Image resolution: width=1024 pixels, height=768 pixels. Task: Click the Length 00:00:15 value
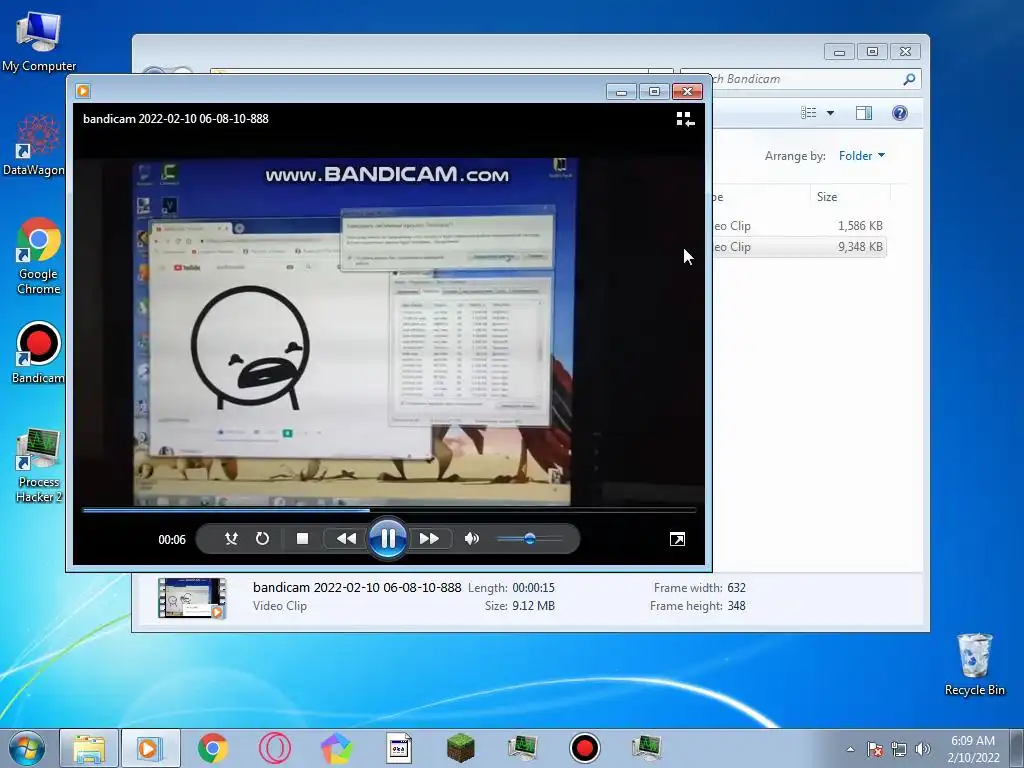click(x=533, y=588)
